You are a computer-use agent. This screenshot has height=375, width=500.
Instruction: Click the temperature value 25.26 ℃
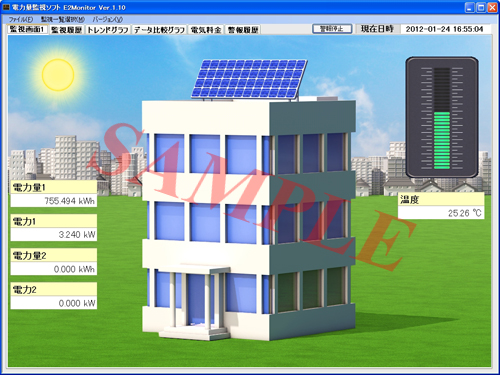coord(441,213)
